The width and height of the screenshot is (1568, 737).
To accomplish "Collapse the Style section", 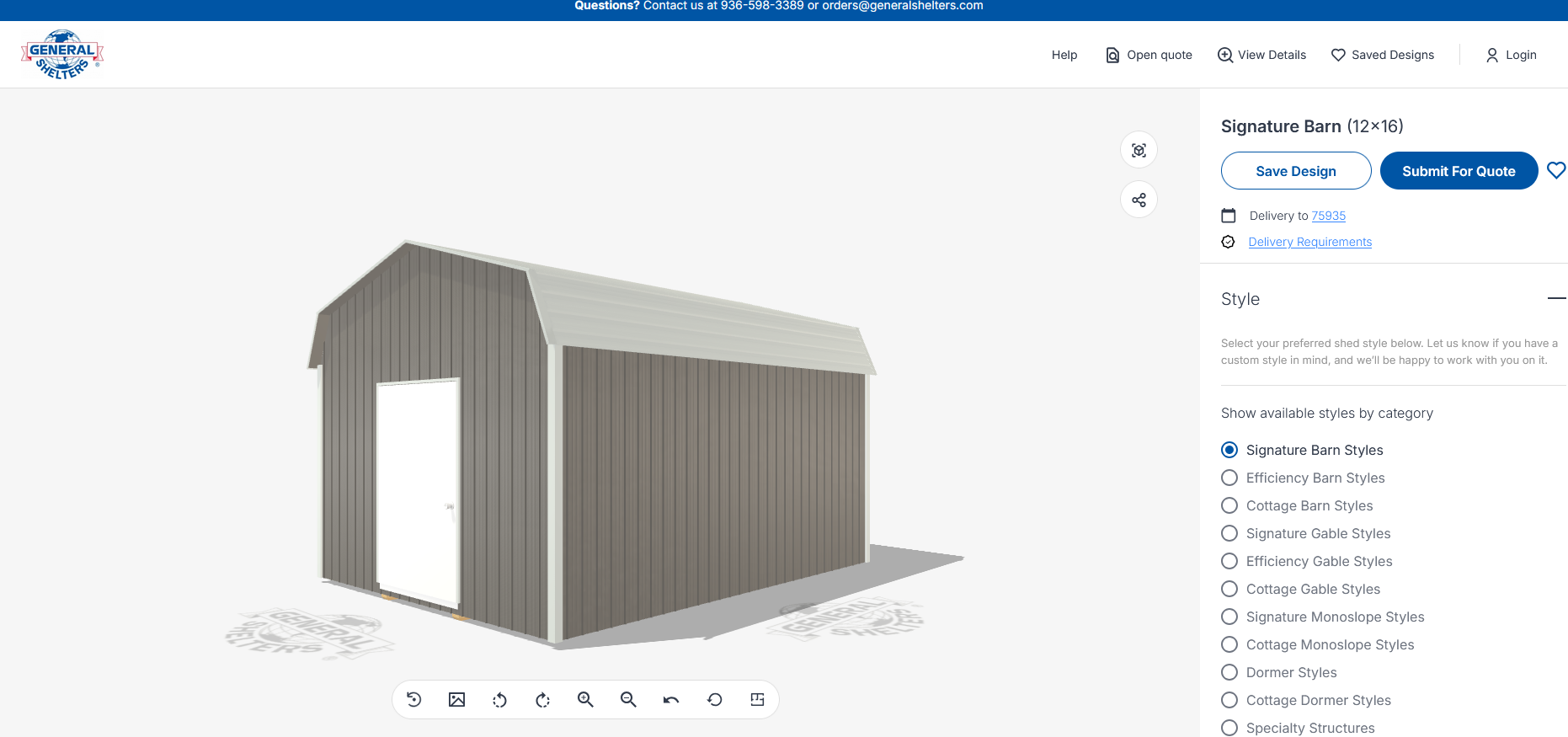I will point(1555,298).
